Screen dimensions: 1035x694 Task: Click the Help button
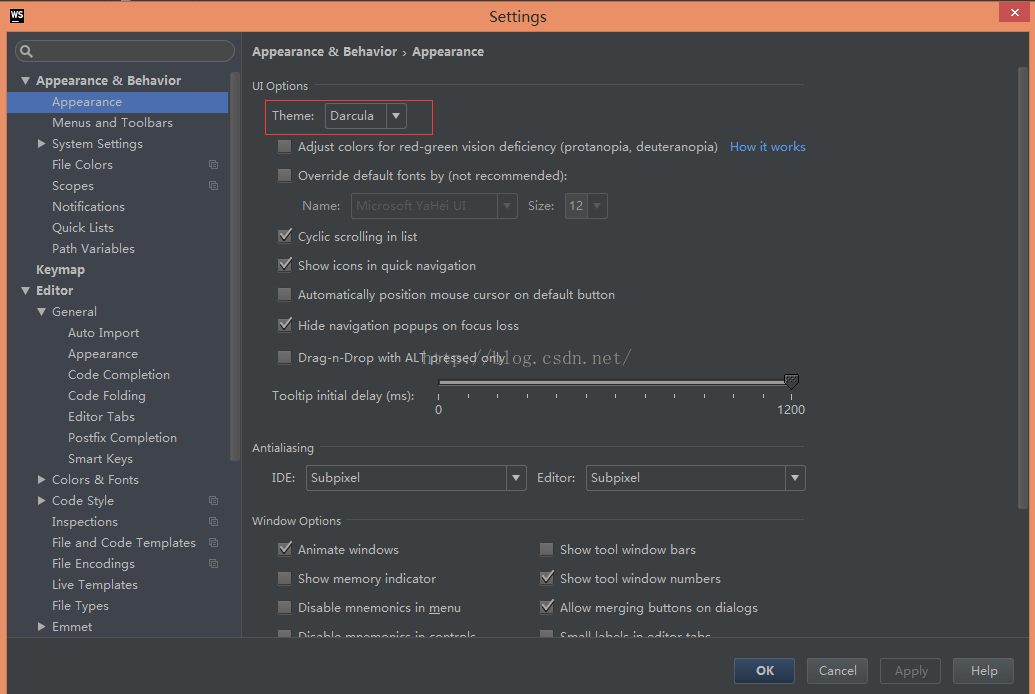984,671
